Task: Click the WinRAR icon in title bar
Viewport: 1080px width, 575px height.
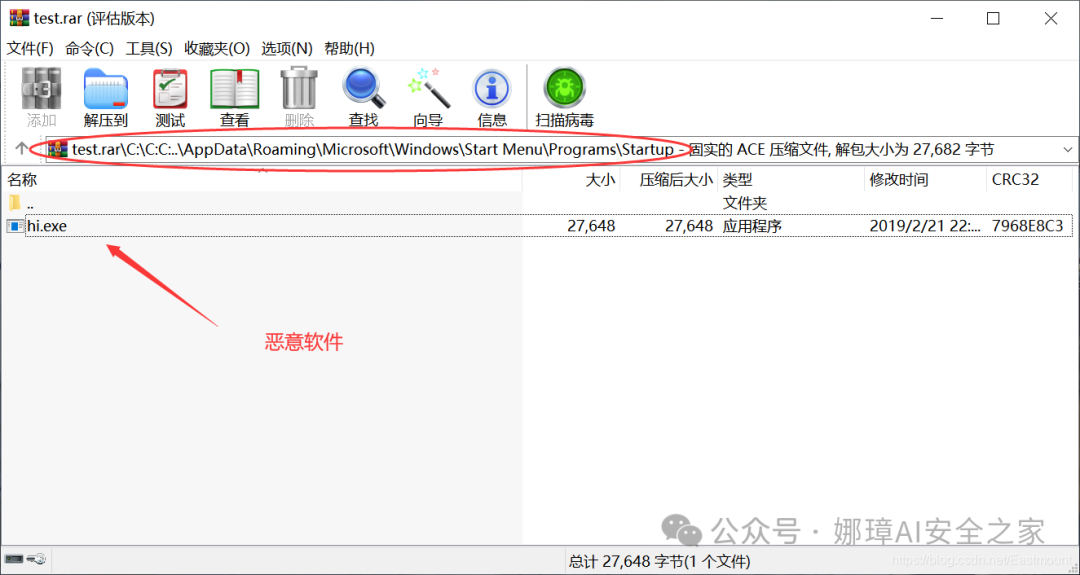Action: (19, 18)
